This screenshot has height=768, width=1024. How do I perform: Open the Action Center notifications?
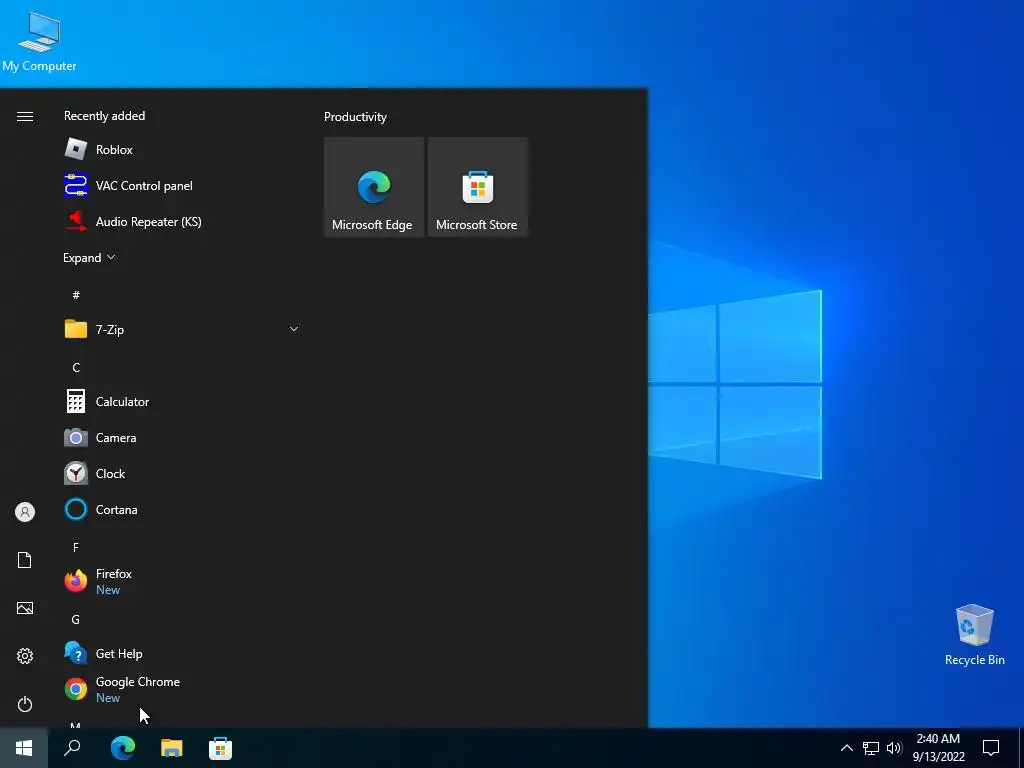click(x=991, y=748)
